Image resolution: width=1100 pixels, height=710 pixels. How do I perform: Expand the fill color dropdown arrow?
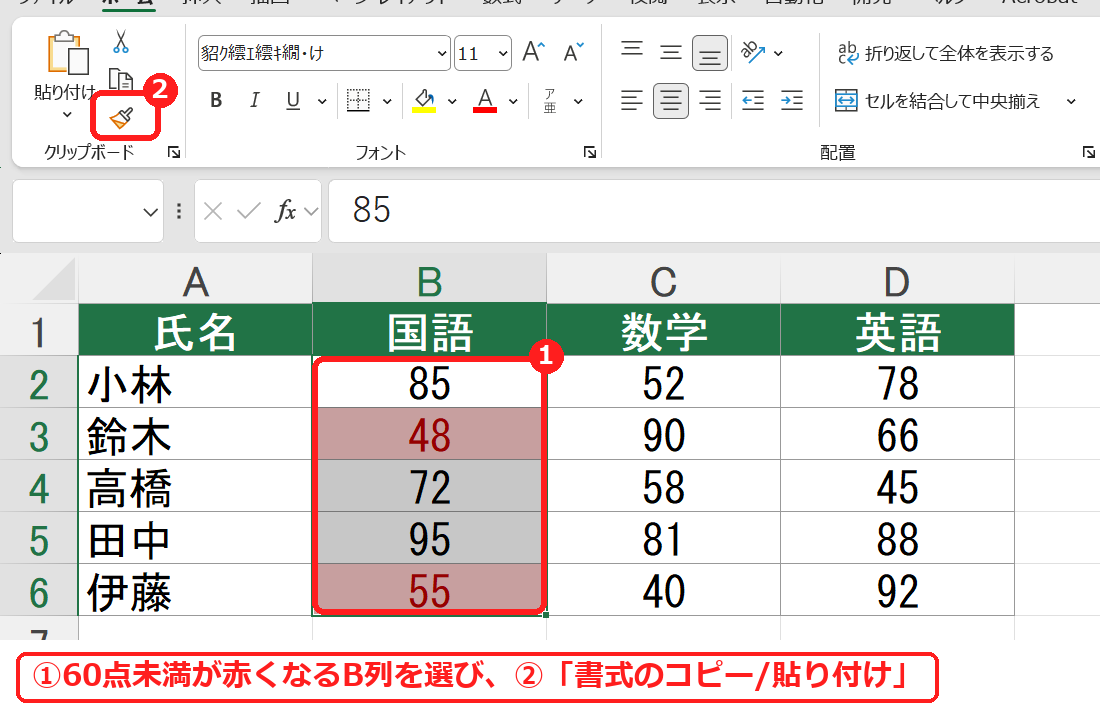pyautogui.click(x=452, y=102)
